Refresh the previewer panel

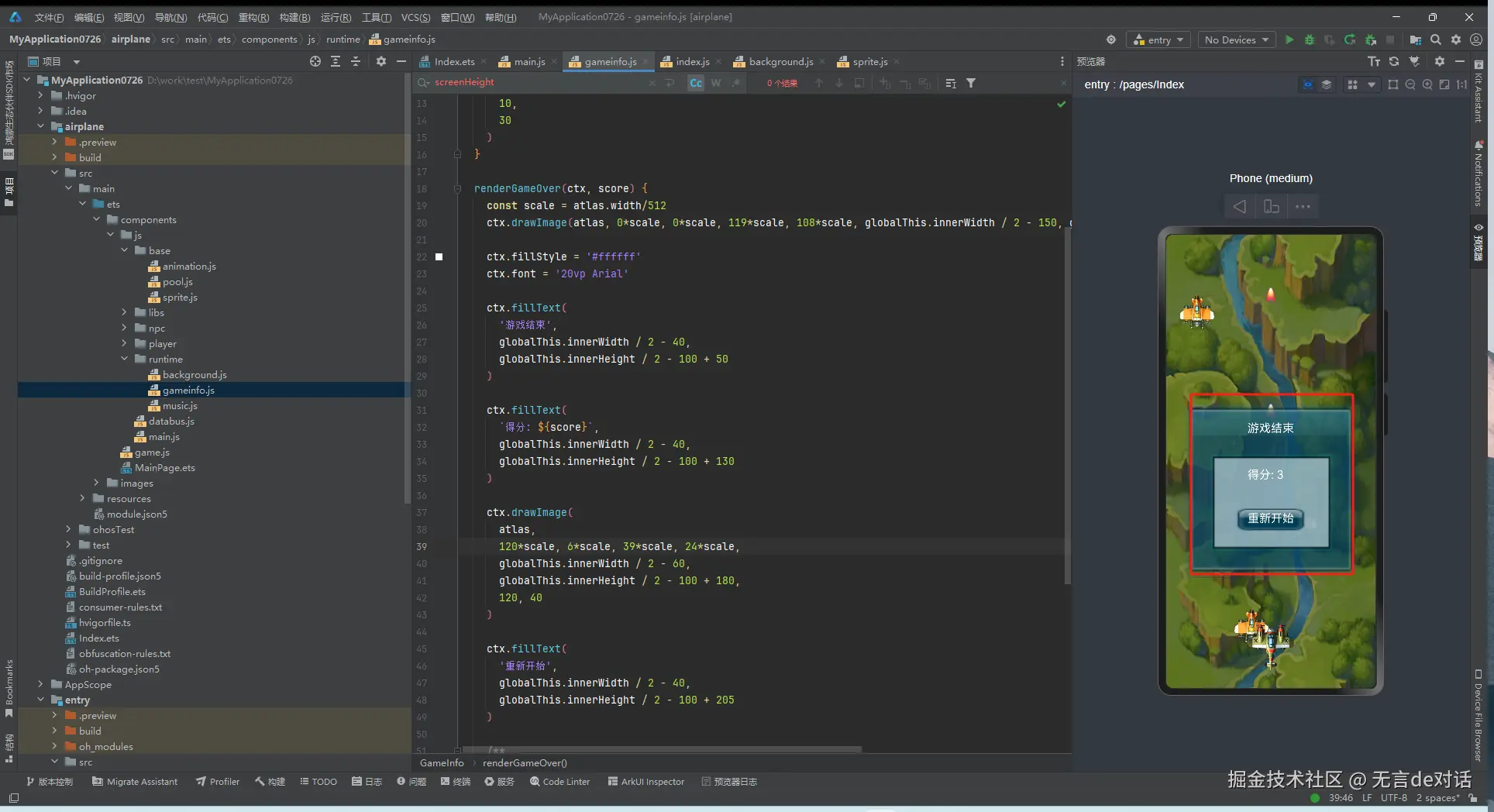(1394, 61)
